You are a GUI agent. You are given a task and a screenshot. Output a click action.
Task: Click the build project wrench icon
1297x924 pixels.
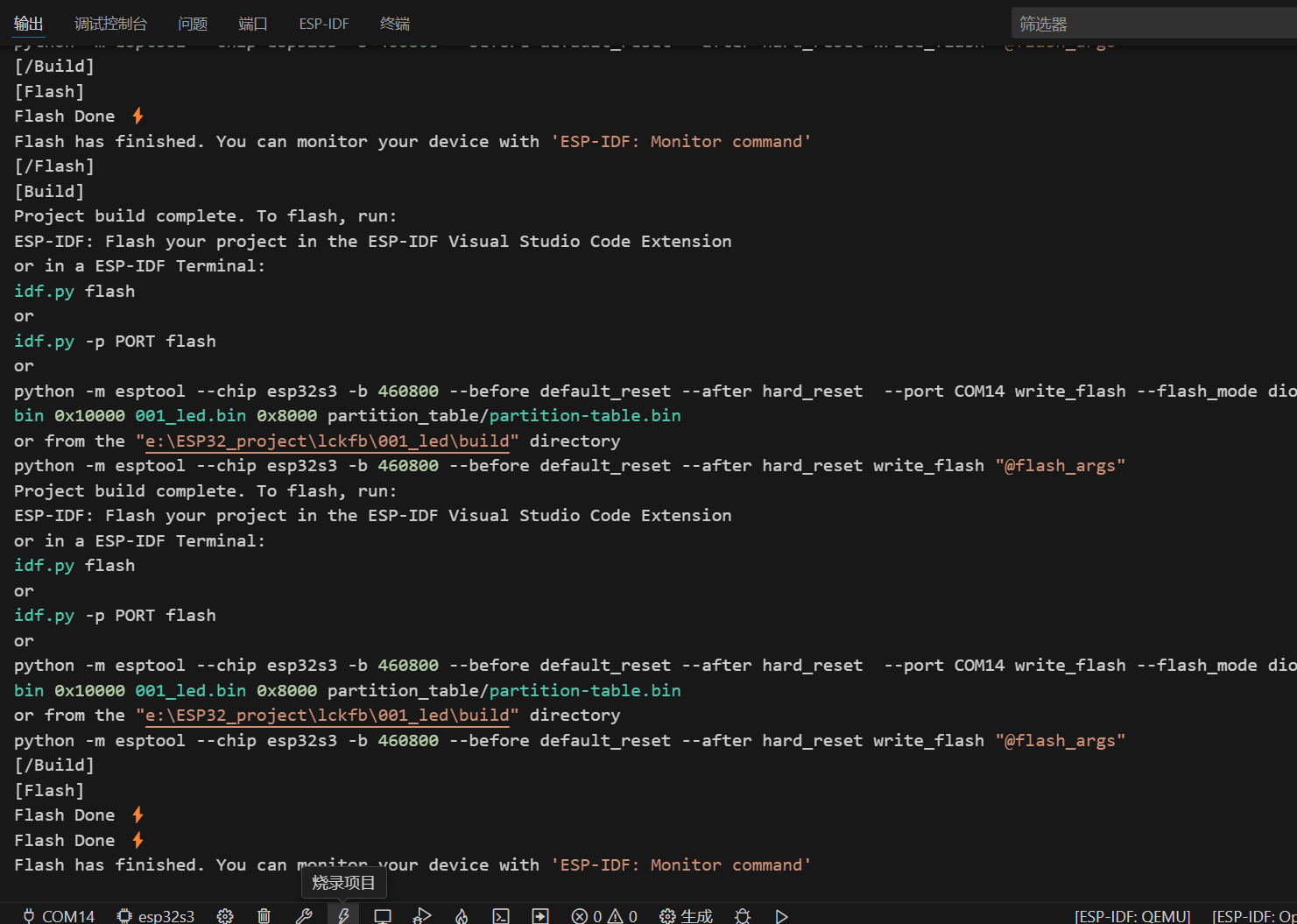click(304, 915)
